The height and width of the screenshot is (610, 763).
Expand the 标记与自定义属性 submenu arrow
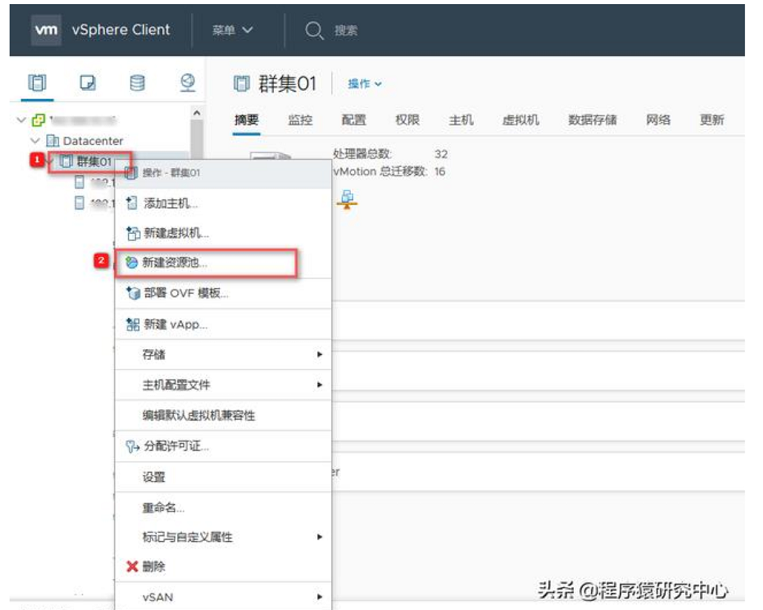pyautogui.click(x=320, y=537)
